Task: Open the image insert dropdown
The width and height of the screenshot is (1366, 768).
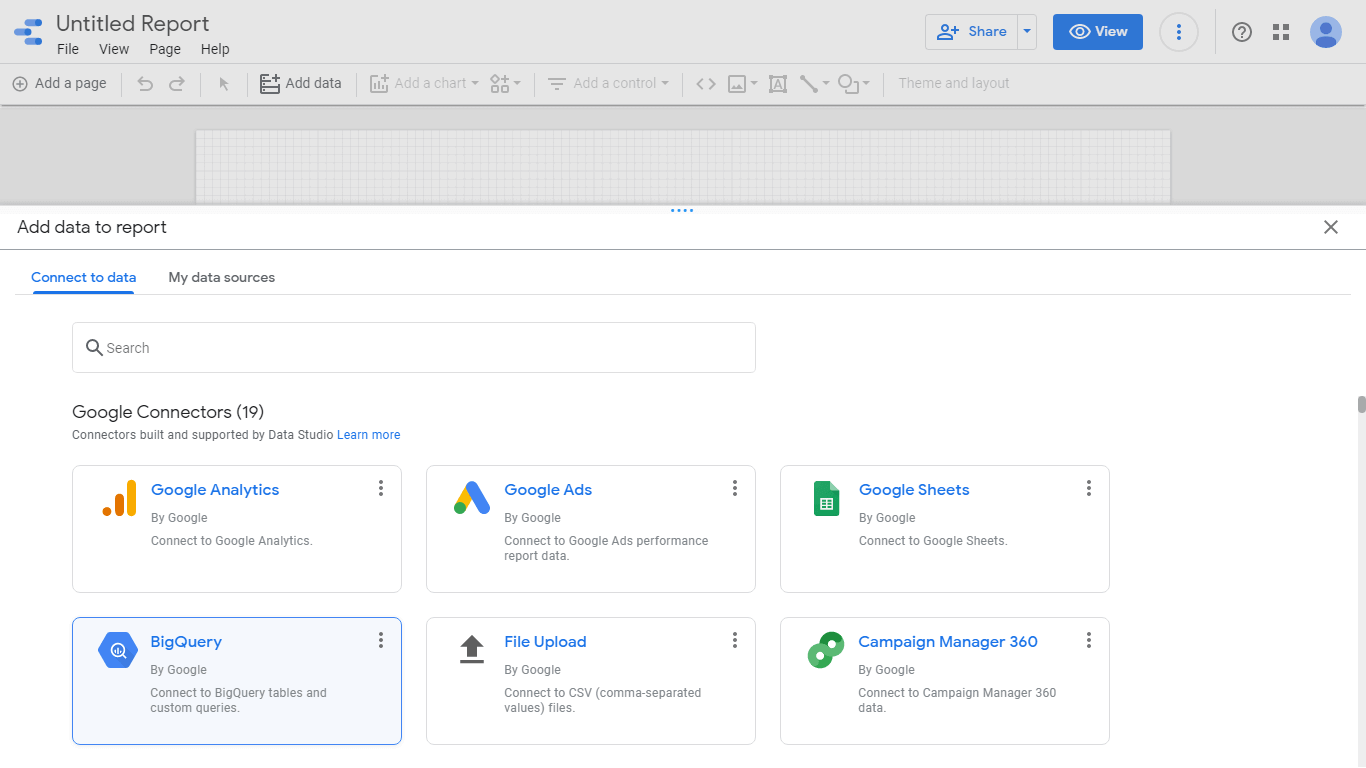Action: 742,84
